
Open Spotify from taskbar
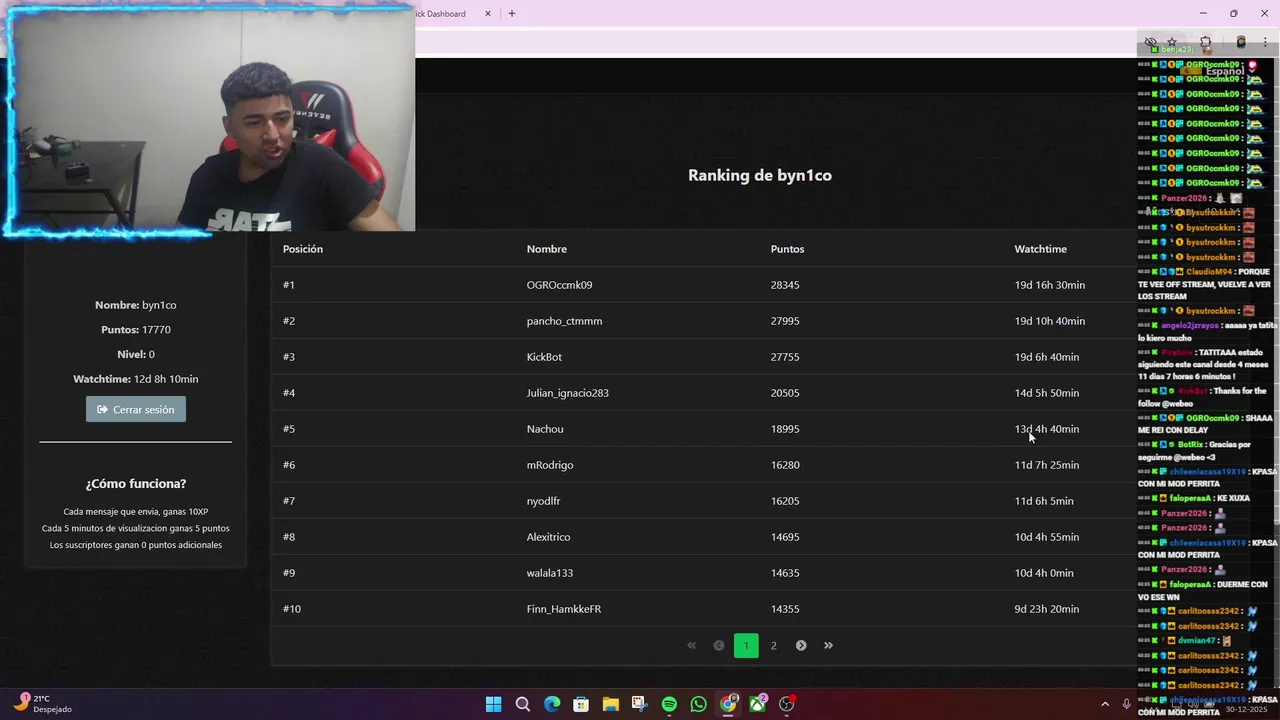(669, 704)
